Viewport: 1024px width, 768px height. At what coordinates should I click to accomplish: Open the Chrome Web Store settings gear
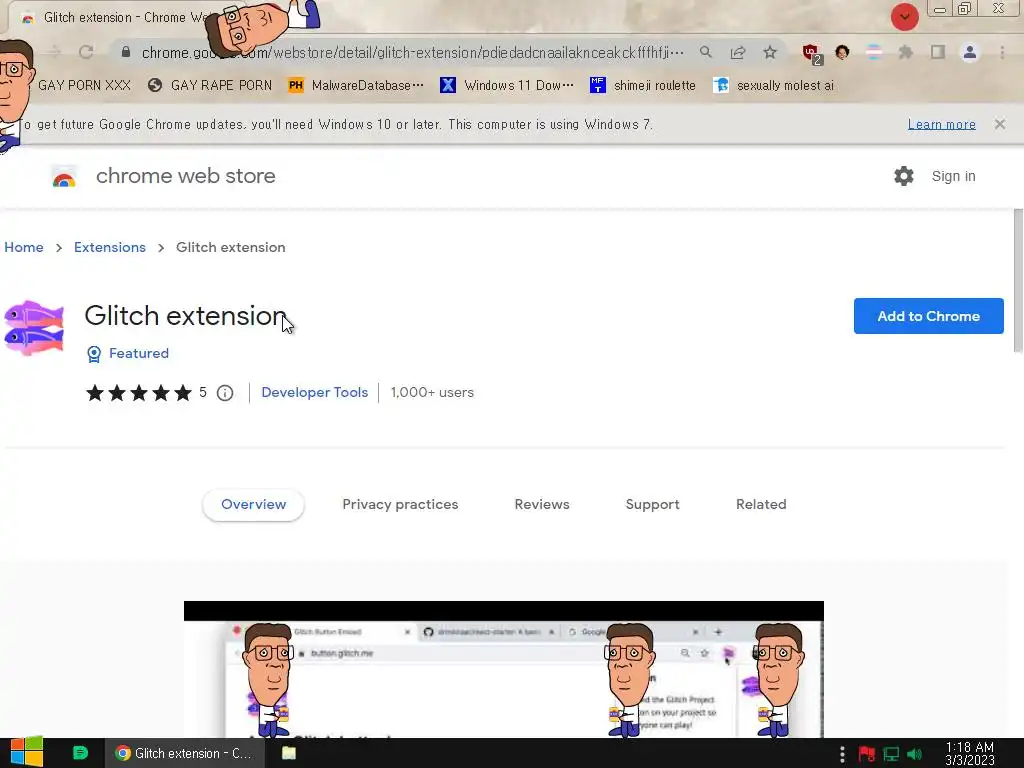tap(904, 176)
